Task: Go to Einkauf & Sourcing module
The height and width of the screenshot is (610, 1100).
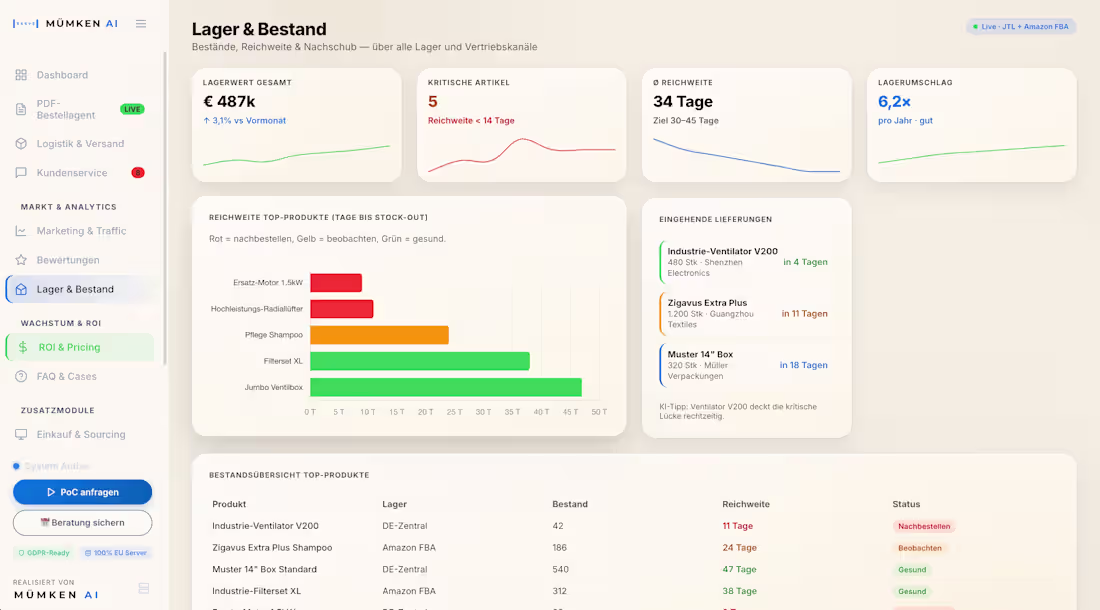Action: click(79, 435)
